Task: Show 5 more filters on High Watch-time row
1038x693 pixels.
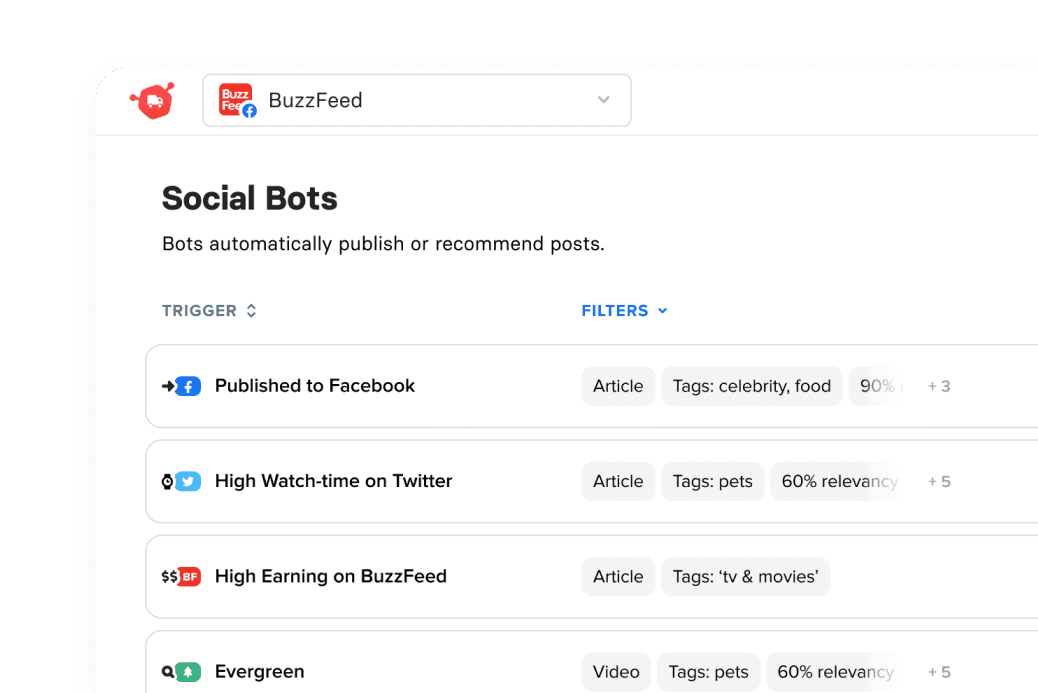Action: pyautogui.click(x=939, y=481)
